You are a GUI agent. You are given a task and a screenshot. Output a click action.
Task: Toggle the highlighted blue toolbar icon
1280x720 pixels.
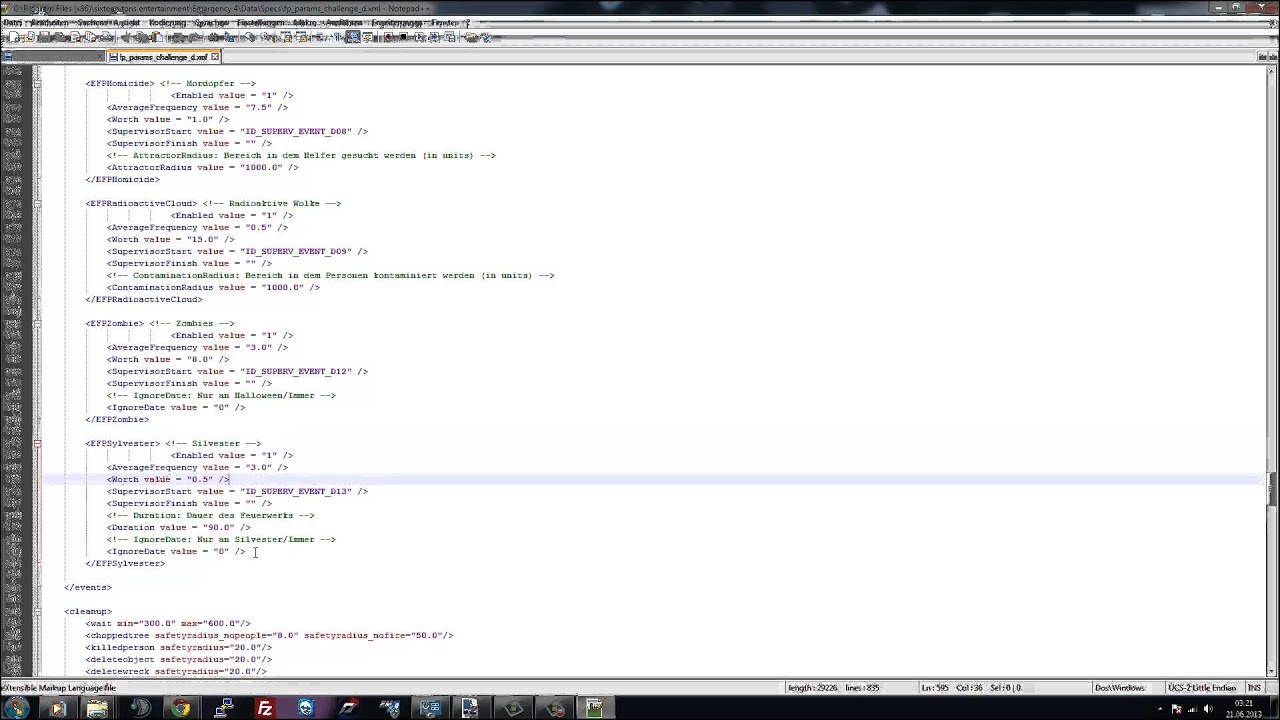pos(353,37)
